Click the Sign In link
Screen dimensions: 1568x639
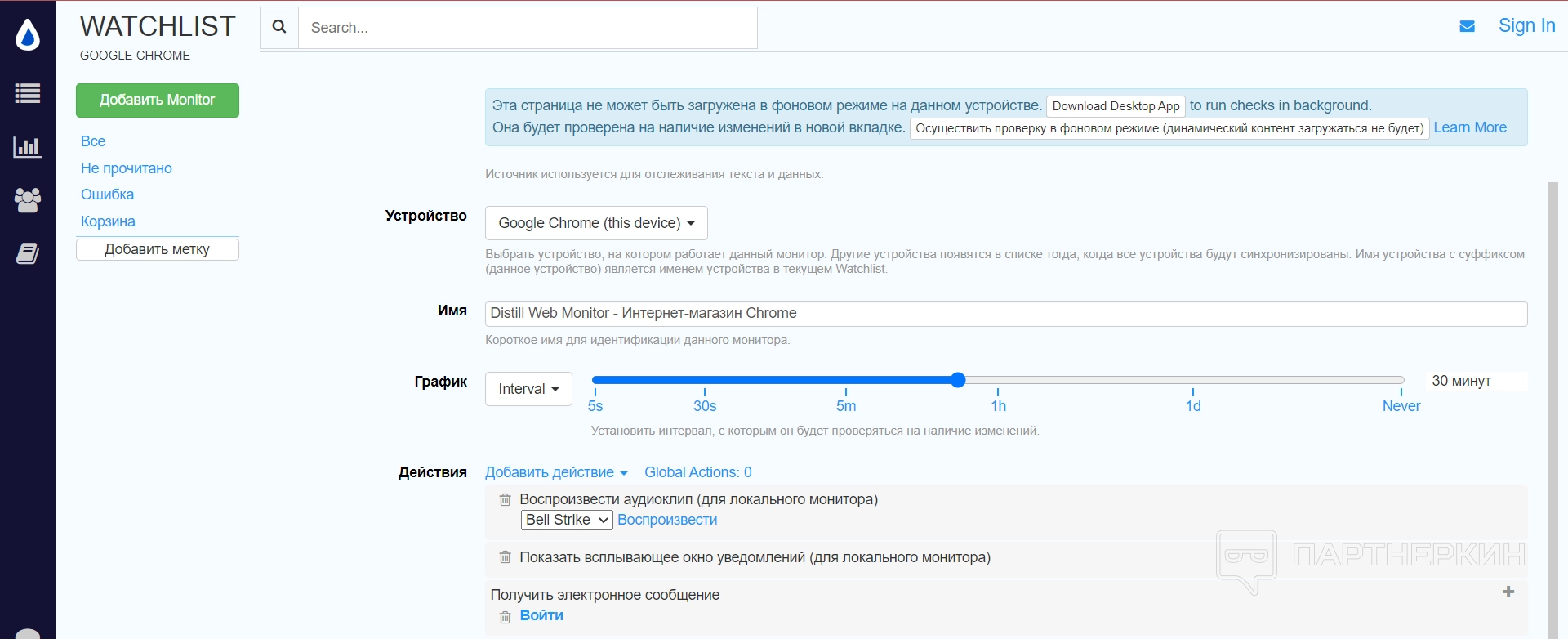1526,26
